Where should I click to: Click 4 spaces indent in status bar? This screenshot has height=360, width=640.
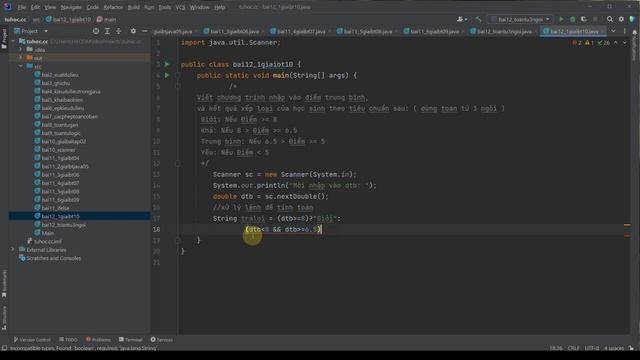614,348
